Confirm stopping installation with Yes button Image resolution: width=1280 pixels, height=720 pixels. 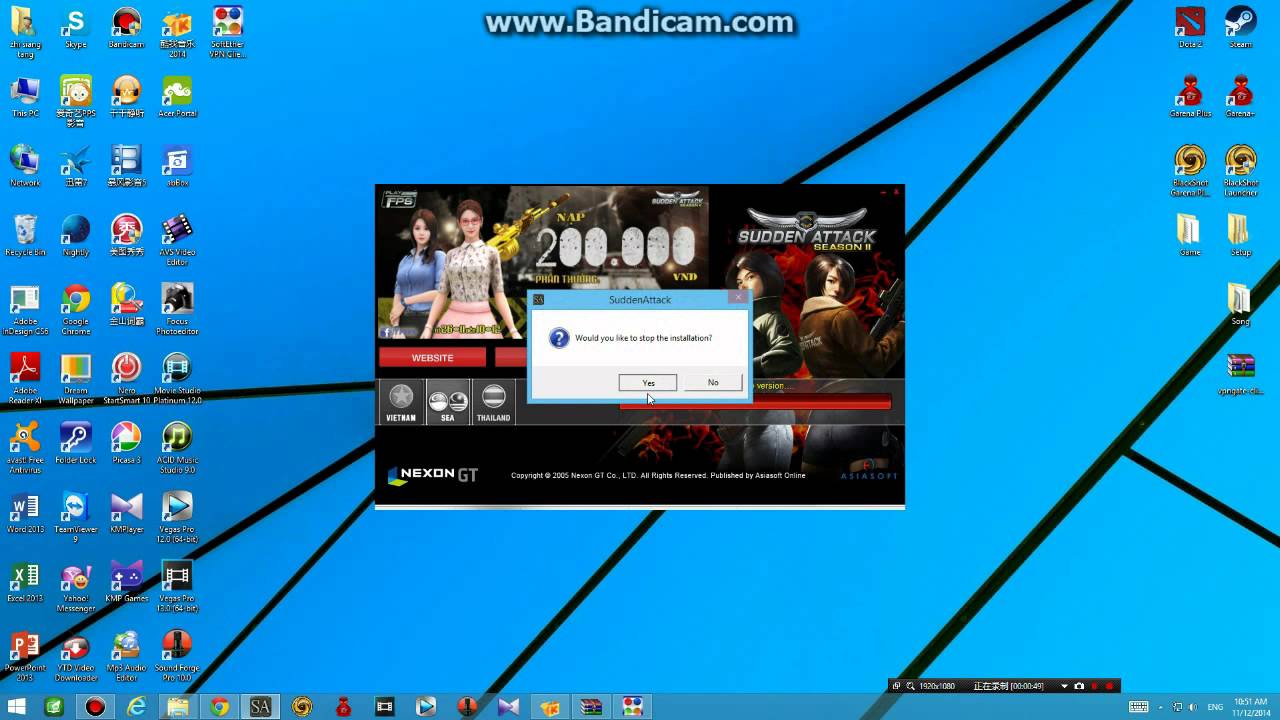tap(648, 383)
